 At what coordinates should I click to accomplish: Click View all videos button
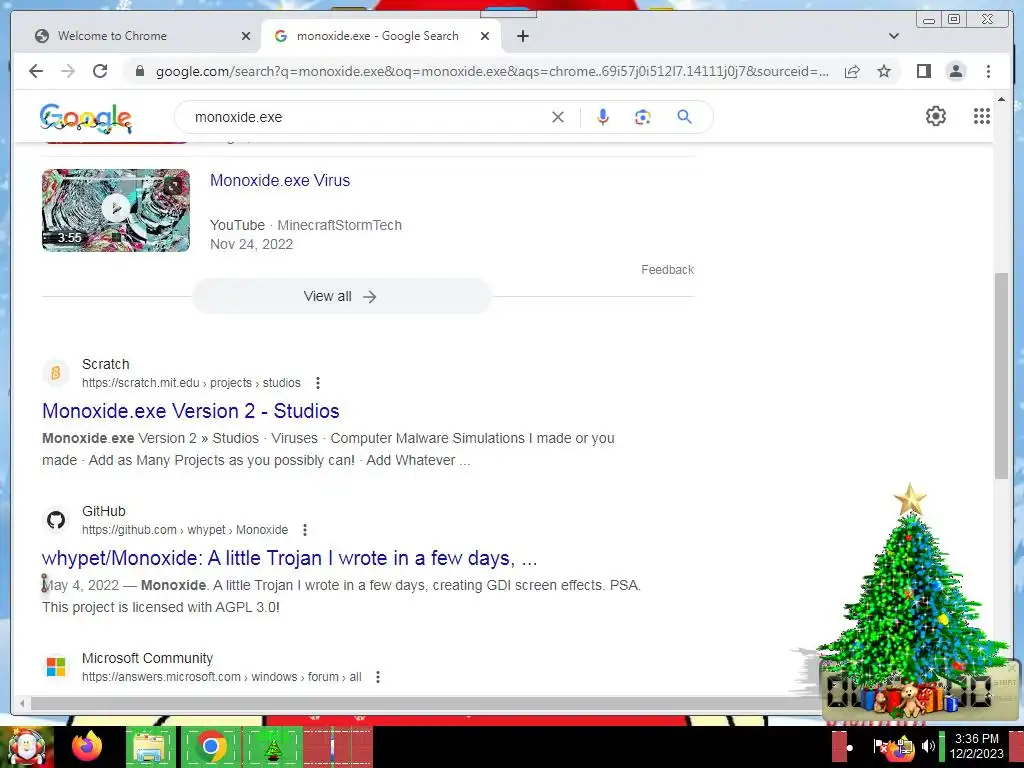341,296
